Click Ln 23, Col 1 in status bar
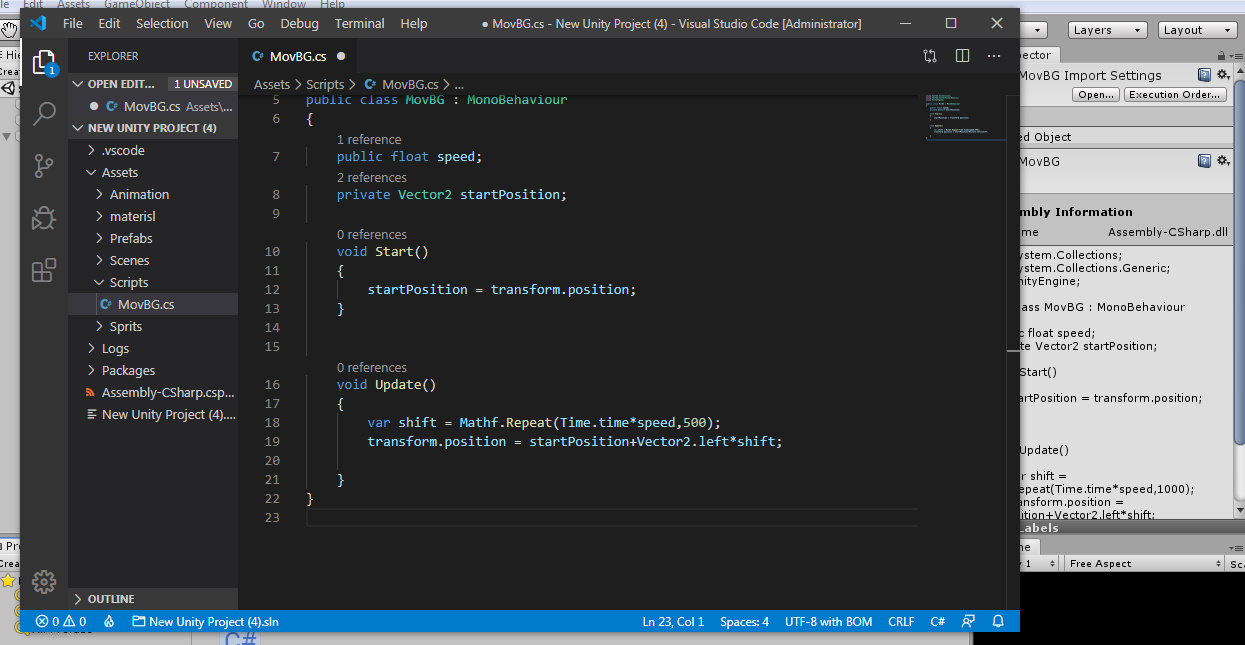Viewport: 1245px width, 645px height. [x=673, y=621]
